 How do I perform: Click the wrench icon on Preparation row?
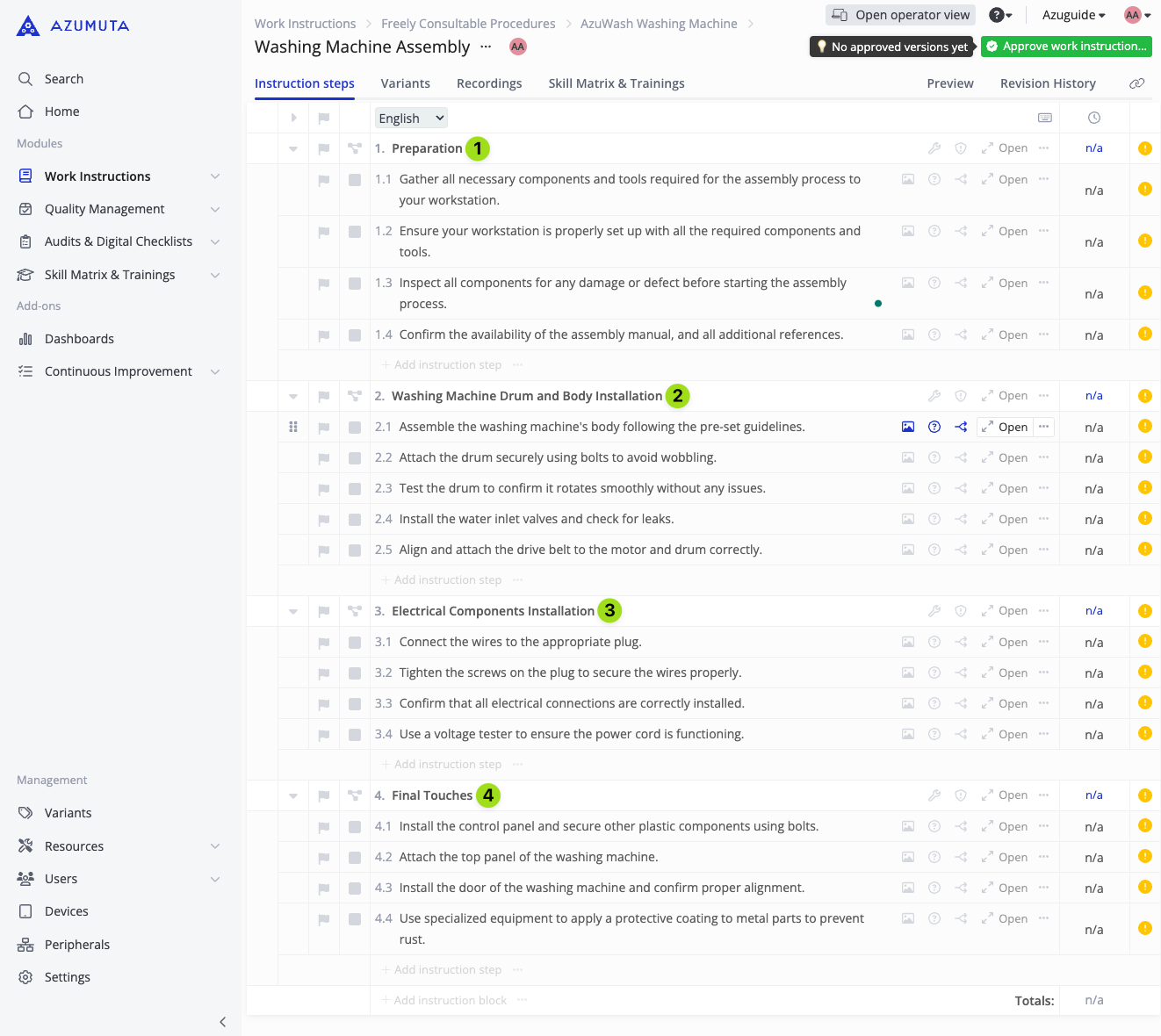(x=934, y=148)
